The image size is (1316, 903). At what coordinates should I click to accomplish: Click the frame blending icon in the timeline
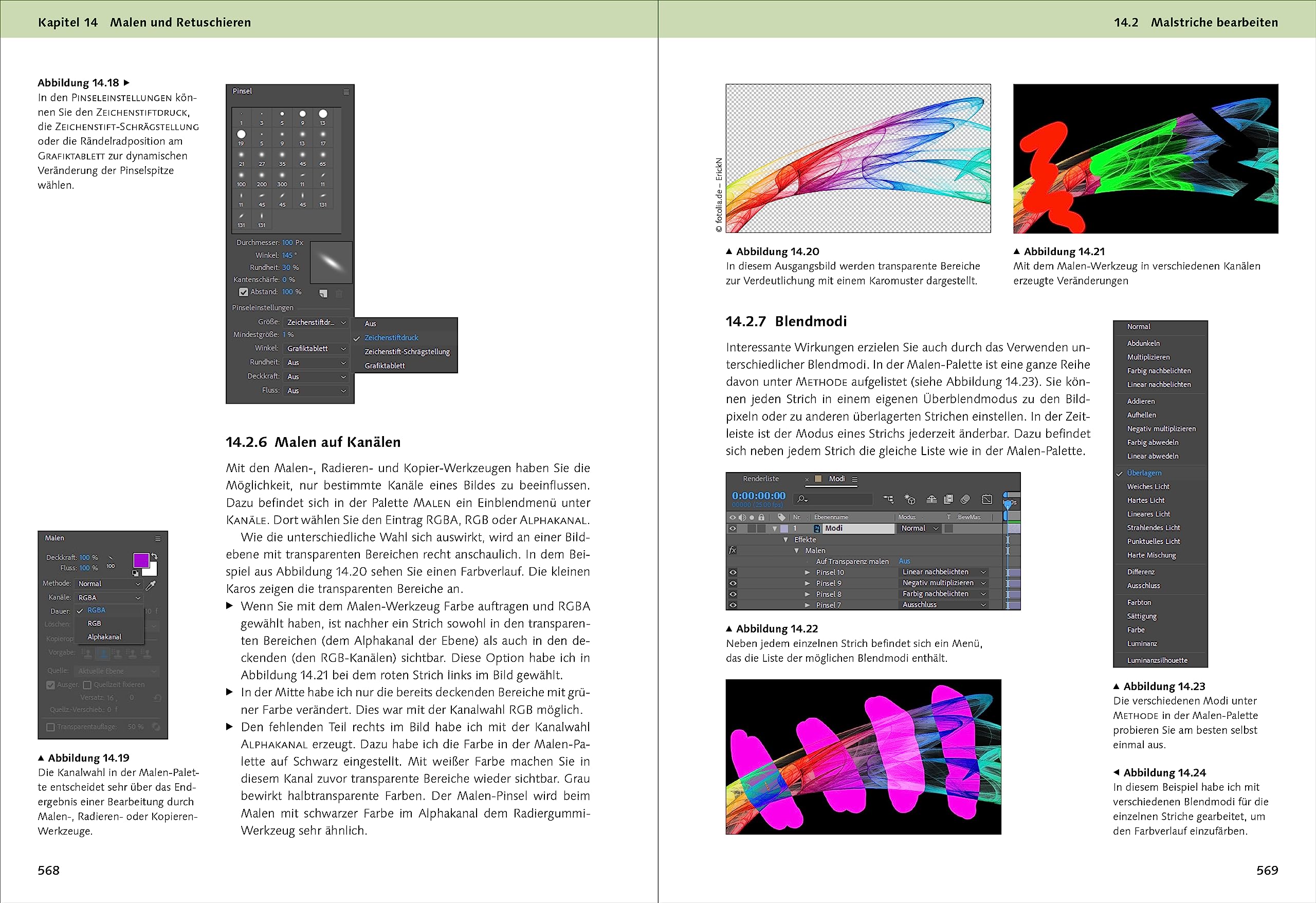(x=948, y=499)
